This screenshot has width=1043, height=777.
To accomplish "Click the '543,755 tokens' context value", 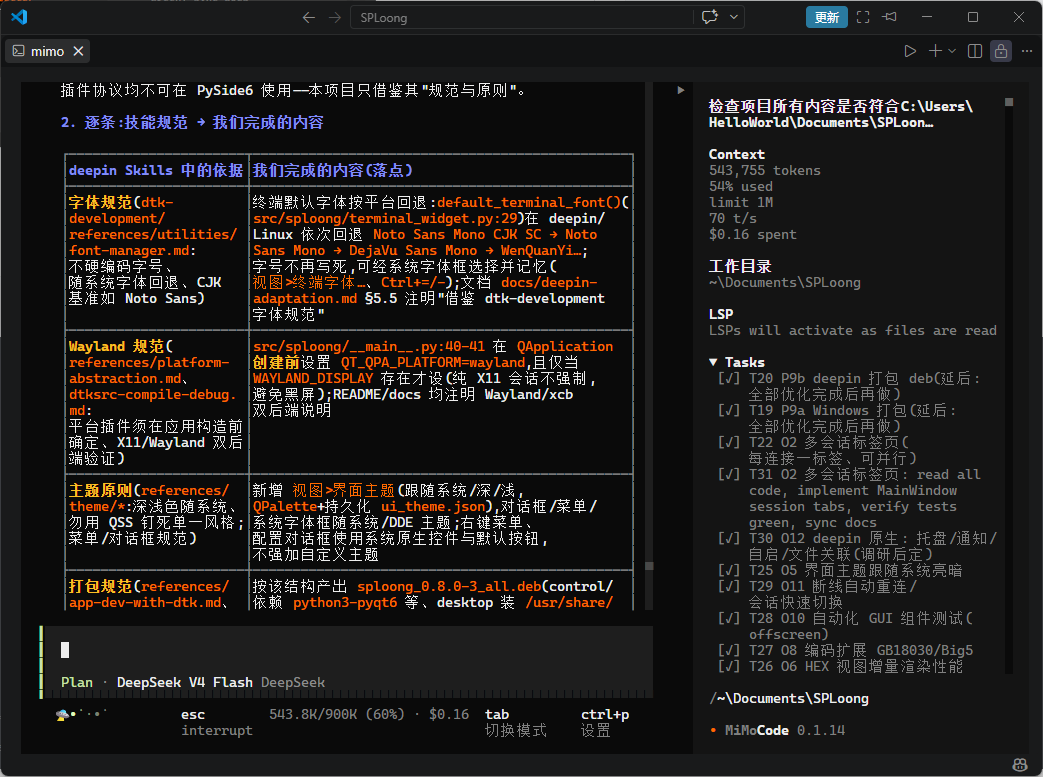I will 765,170.
